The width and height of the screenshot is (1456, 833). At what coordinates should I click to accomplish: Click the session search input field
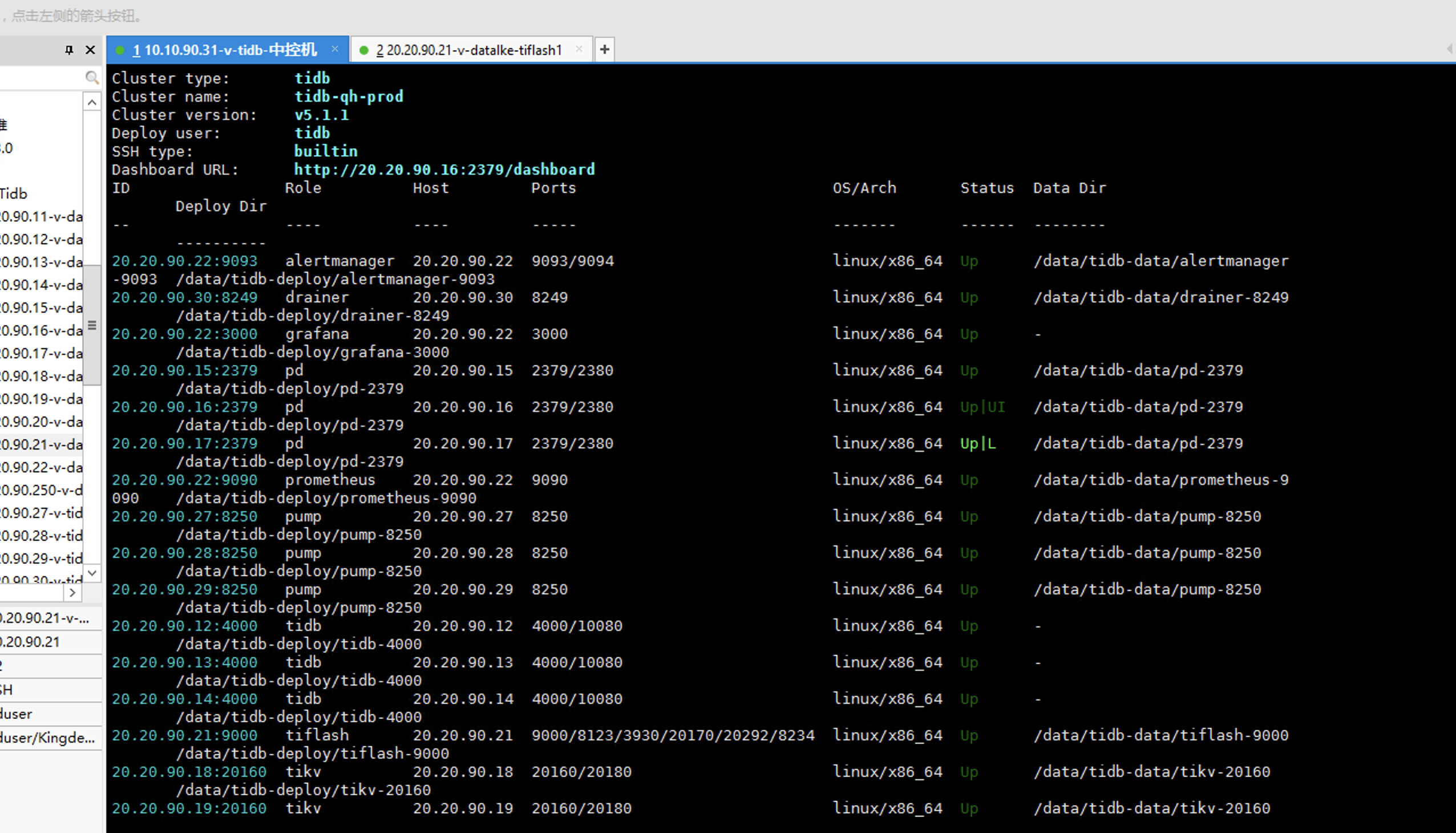tap(40, 77)
